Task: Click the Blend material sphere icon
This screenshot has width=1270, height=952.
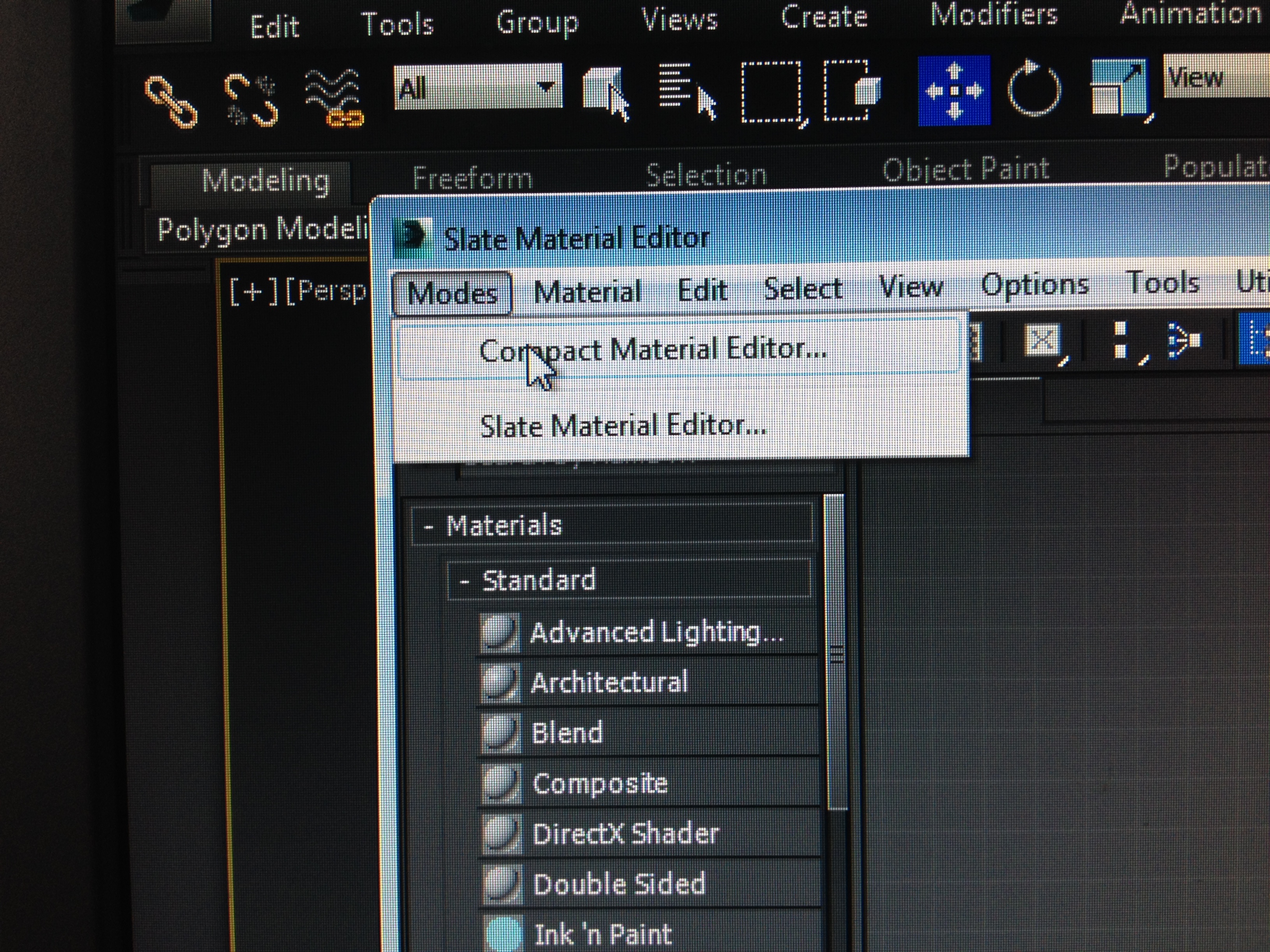Action: (x=501, y=733)
